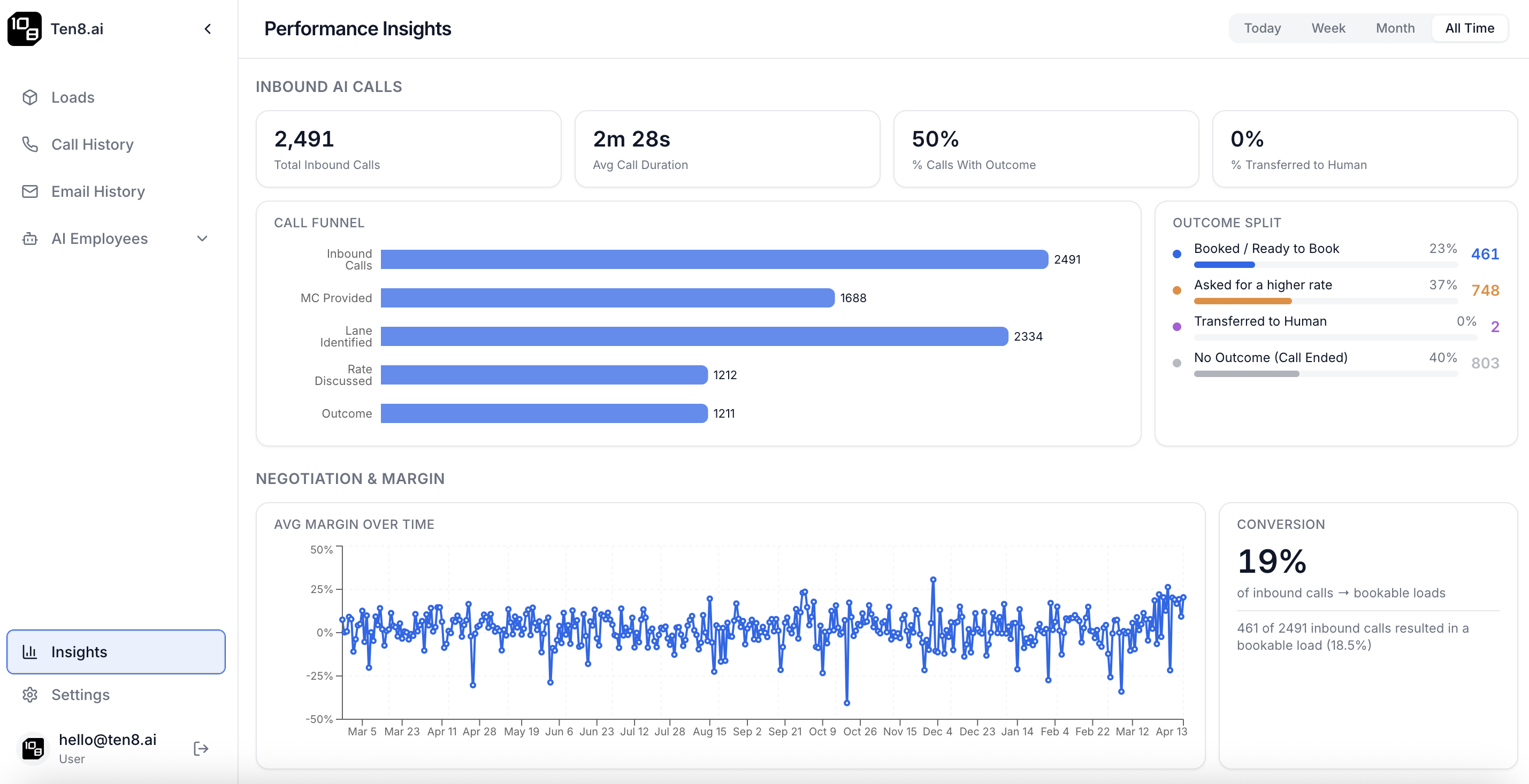Click the Settings gear icon
The image size is (1529, 784).
tap(29, 694)
